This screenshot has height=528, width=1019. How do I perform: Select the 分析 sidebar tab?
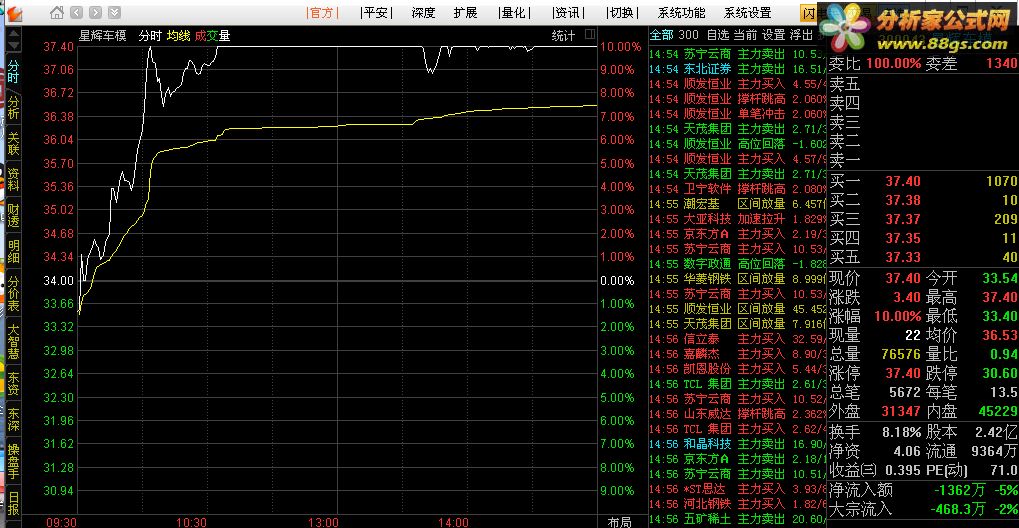pos(14,108)
